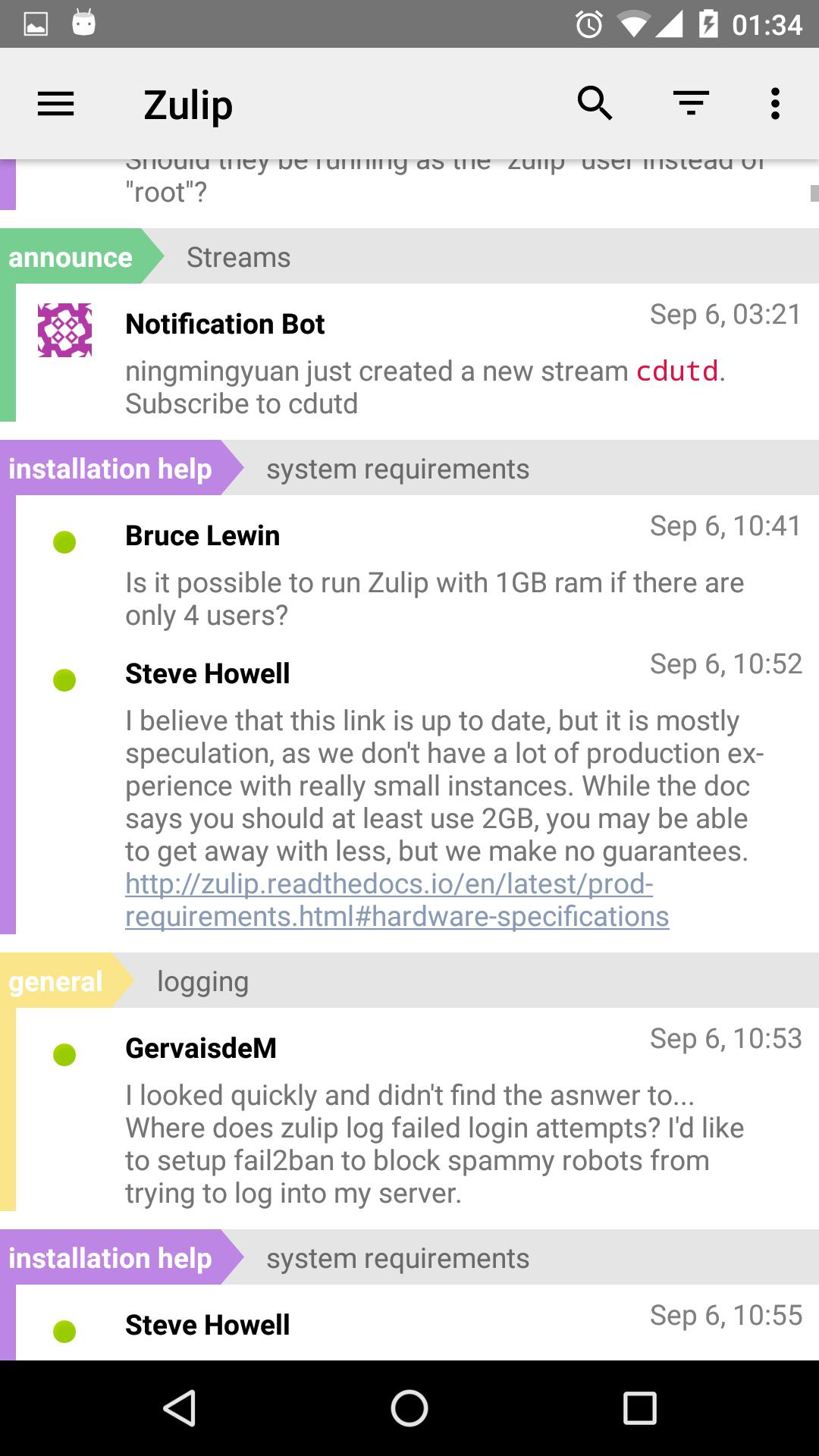Screen dimensions: 819x1456
Task: Select the green announce stream arrow label
Action: (x=70, y=256)
